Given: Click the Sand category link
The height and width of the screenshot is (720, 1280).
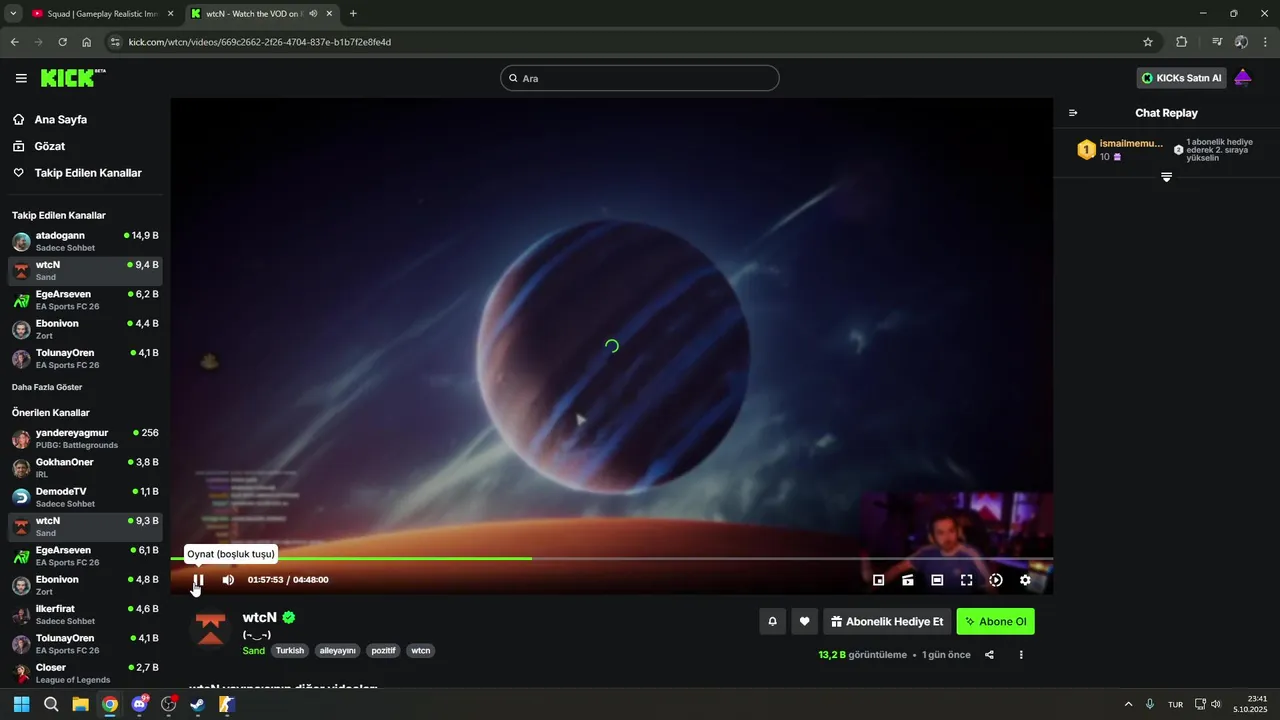Looking at the screenshot, I should (x=254, y=650).
